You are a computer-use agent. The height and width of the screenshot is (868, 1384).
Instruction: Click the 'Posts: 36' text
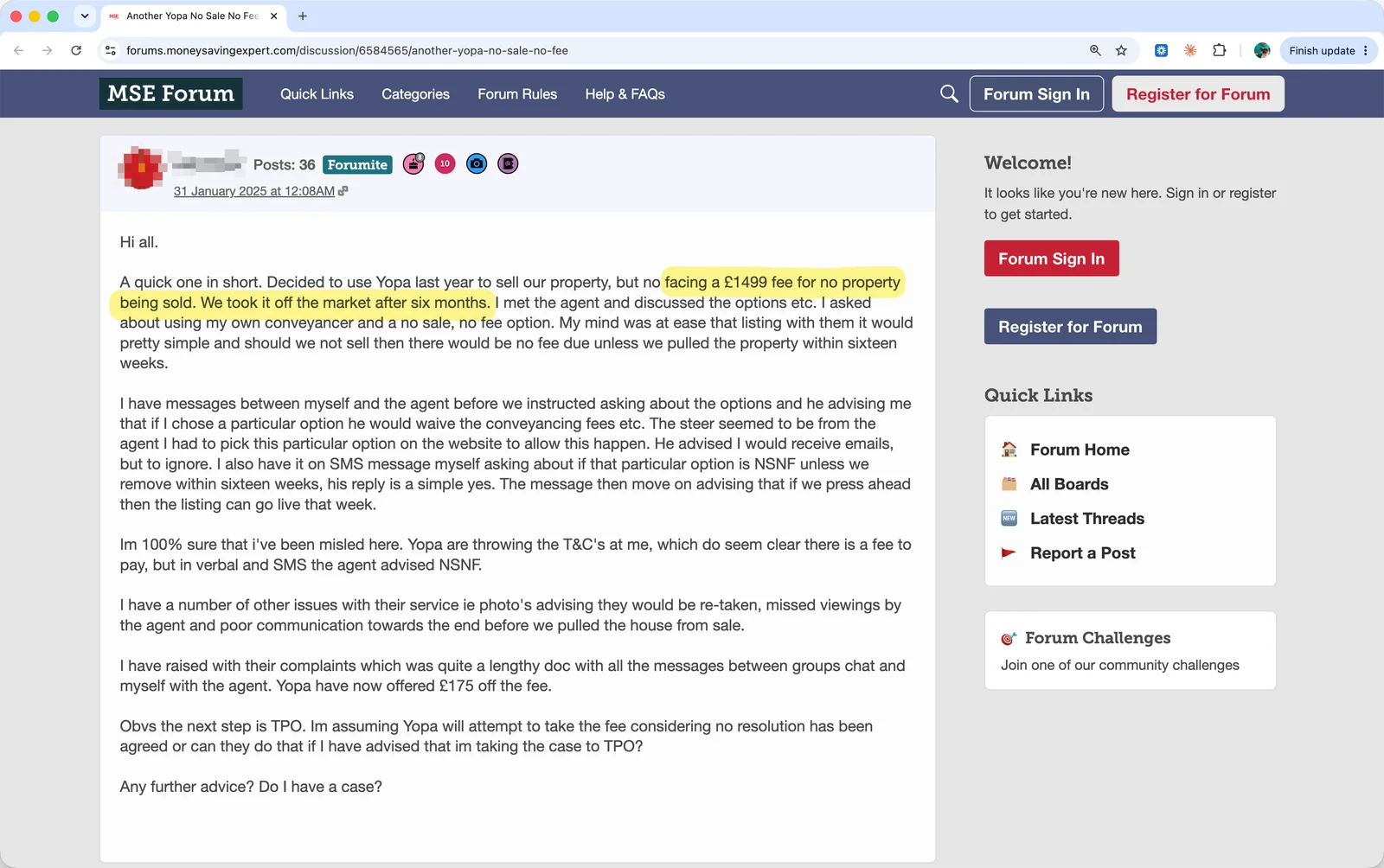284,164
